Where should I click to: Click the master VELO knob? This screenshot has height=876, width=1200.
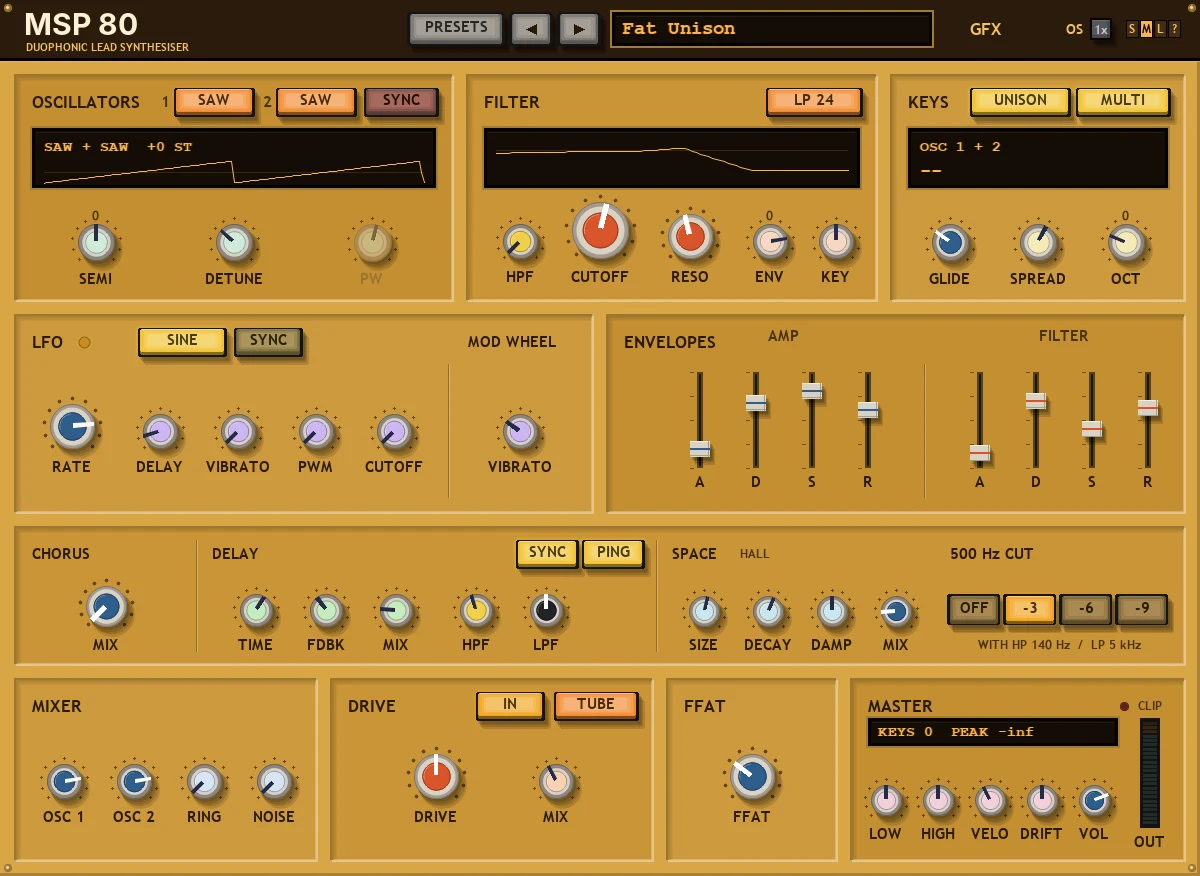pyautogui.click(x=990, y=800)
